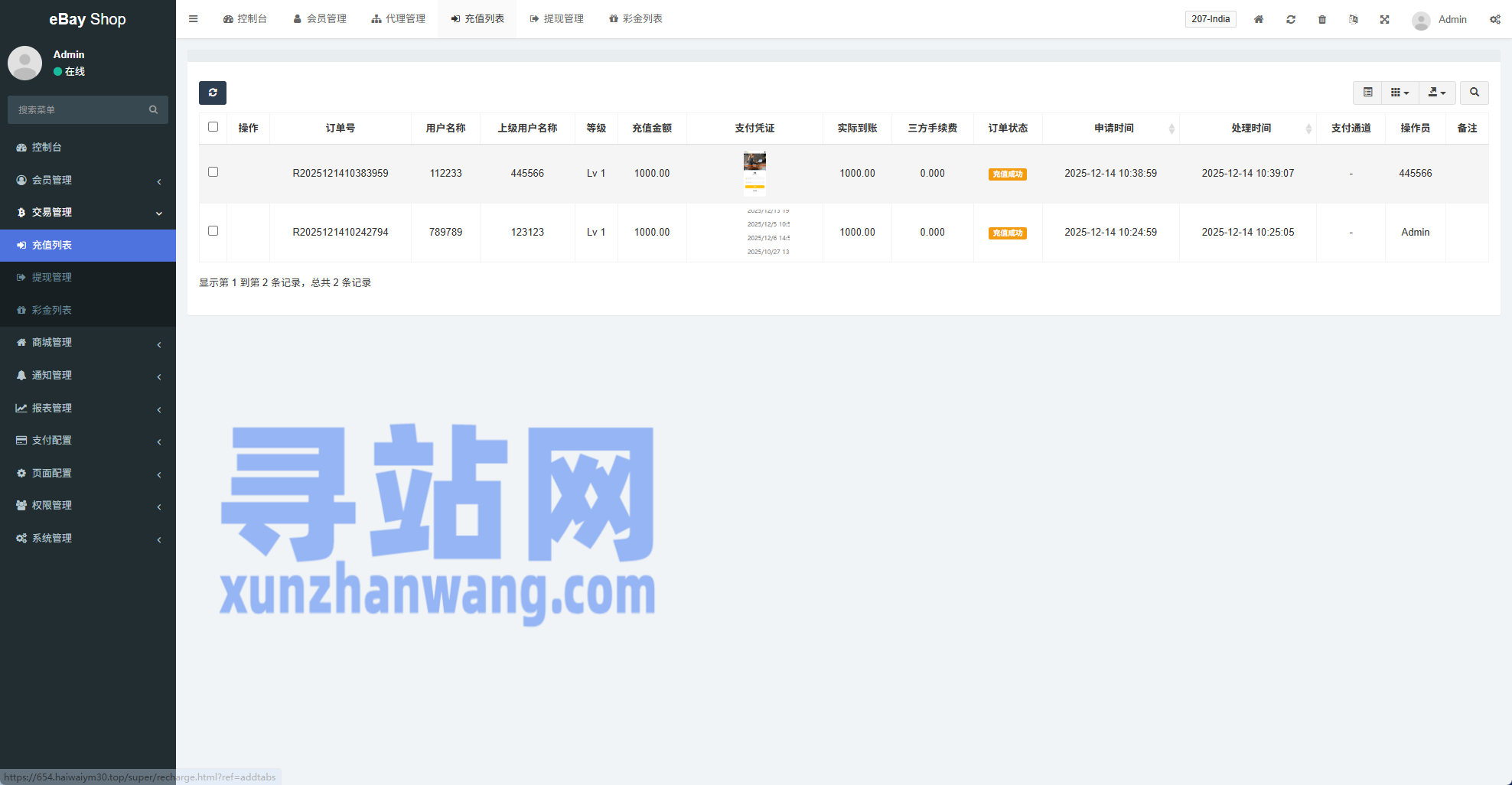Toggle the sidebar hamburger menu icon
Screen dimensions: 1512x785
click(x=194, y=19)
